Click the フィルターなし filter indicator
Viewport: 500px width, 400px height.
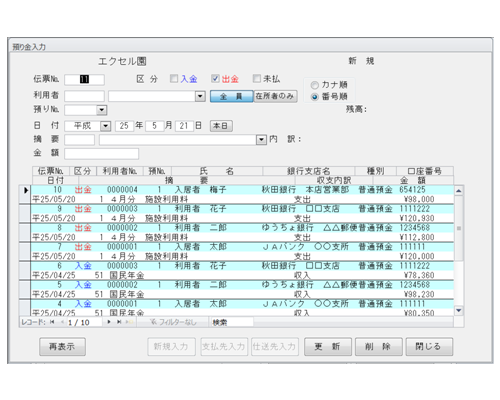[173, 322]
